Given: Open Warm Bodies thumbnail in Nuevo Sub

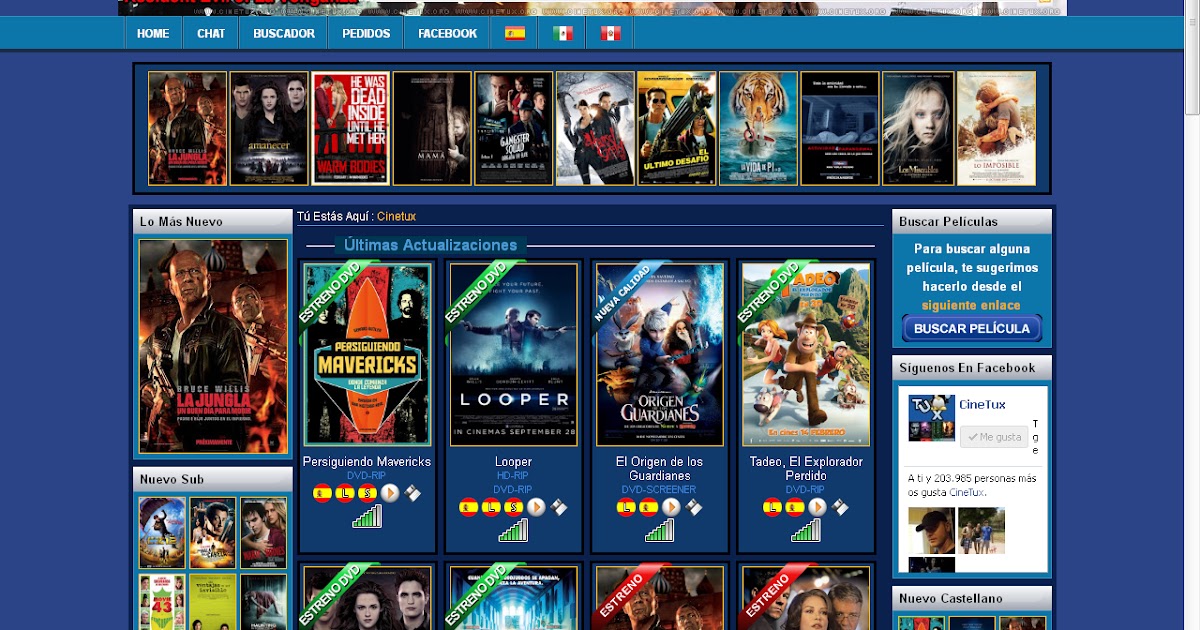Looking at the screenshot, I should pos(263,533).
